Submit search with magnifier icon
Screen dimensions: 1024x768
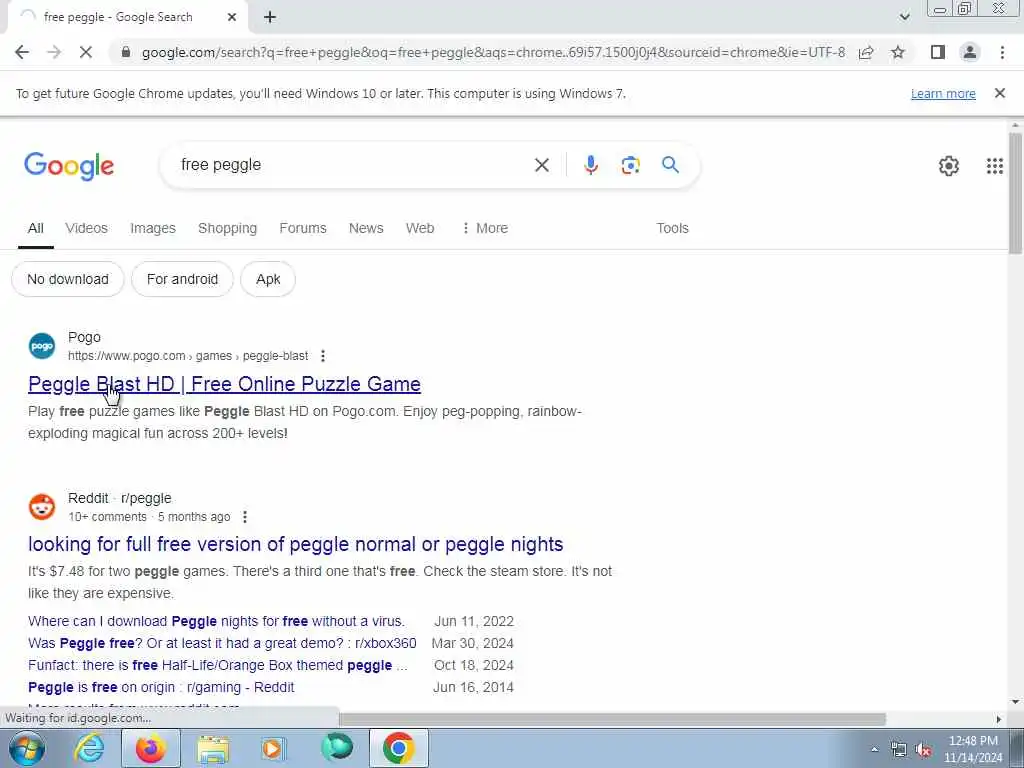pyautogui.click(x=670, y=165)
